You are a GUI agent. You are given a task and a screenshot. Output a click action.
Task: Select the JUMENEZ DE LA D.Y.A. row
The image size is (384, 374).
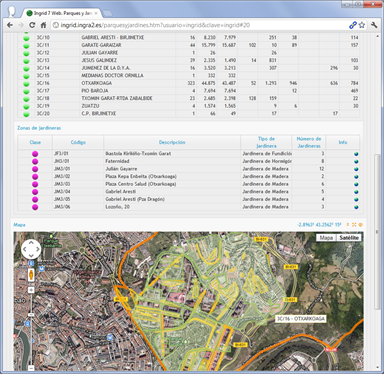[x=189, y=68]
